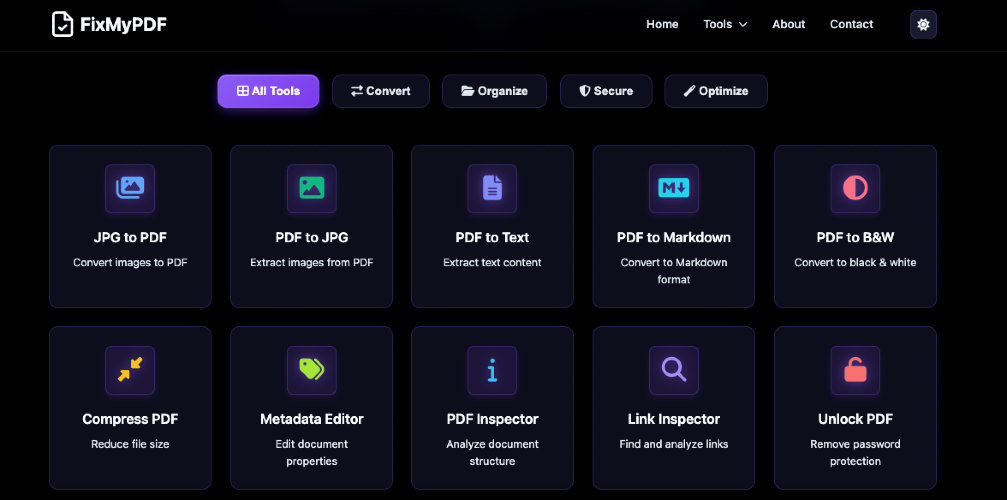Click the Unlock PDF padlock icon

(855, 370)
